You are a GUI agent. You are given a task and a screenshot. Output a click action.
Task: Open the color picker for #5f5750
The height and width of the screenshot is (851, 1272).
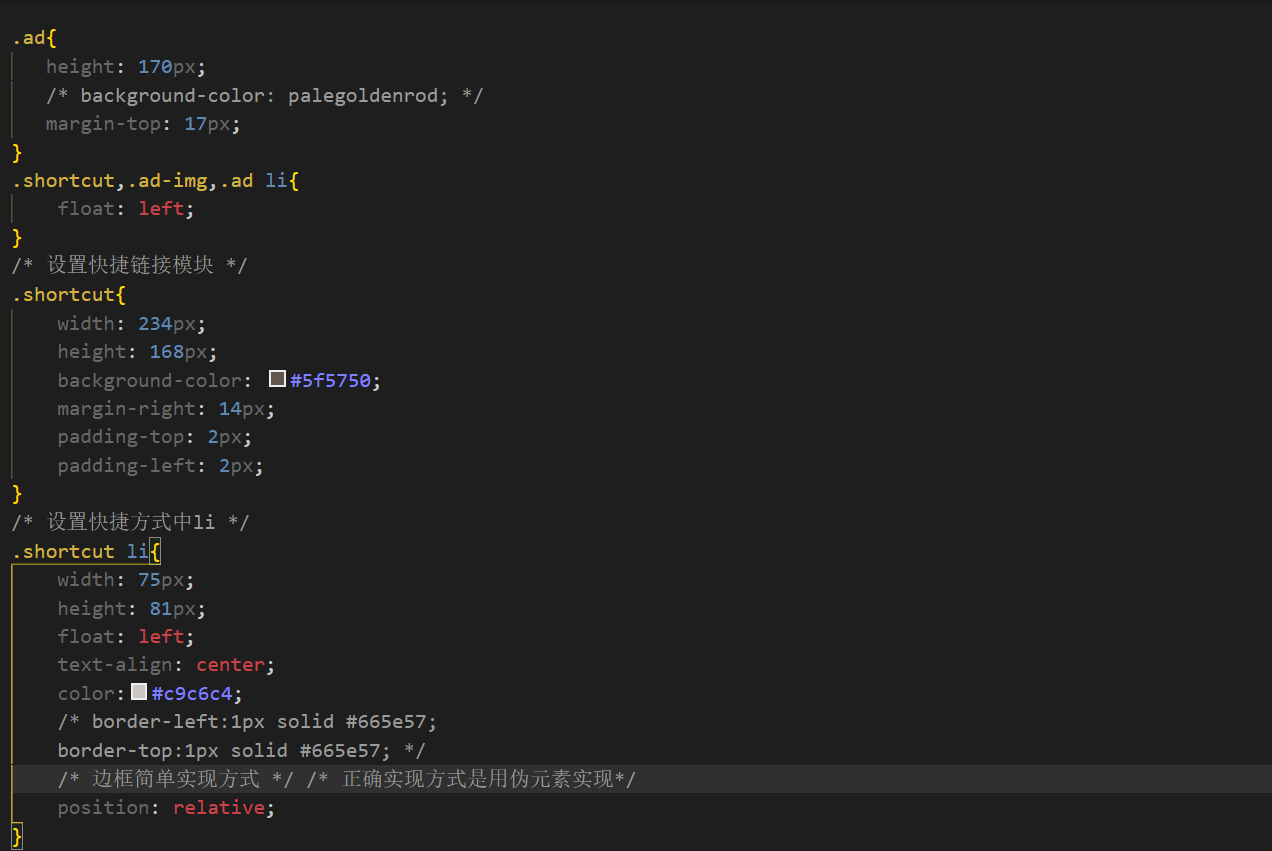(277, 378)
